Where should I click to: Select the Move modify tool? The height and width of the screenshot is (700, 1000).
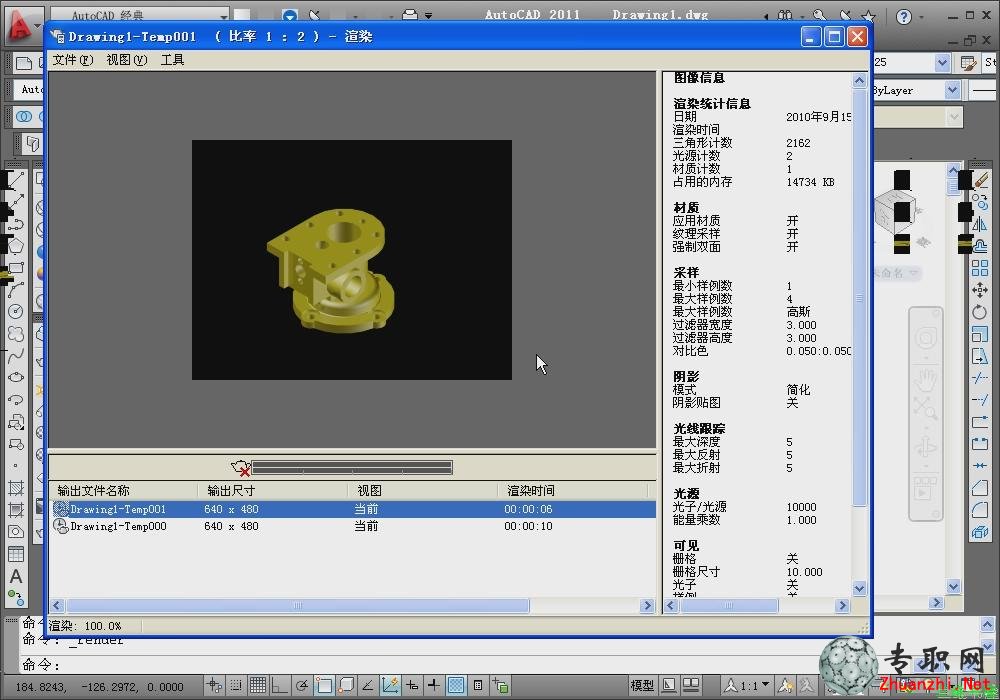tap(980, 290)
